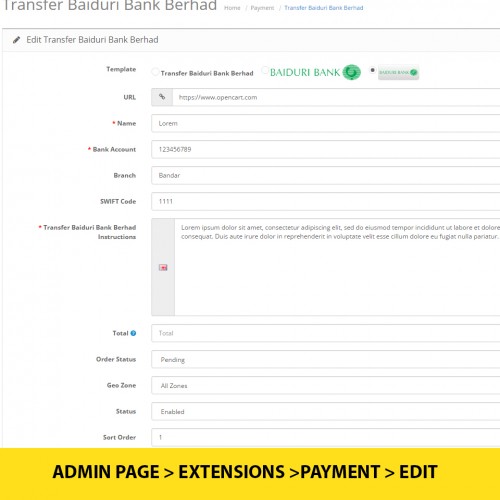Click the SWIFT Code input field
This screenshot has height=500, width=500.
pos(326,201)
